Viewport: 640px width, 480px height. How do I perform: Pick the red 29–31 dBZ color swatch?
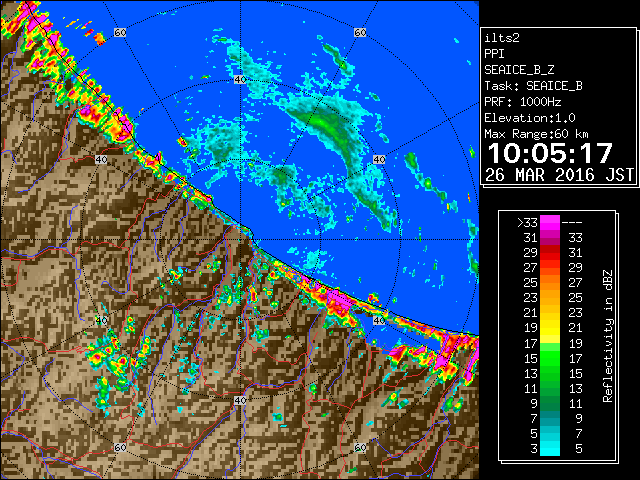pos(550,253)
